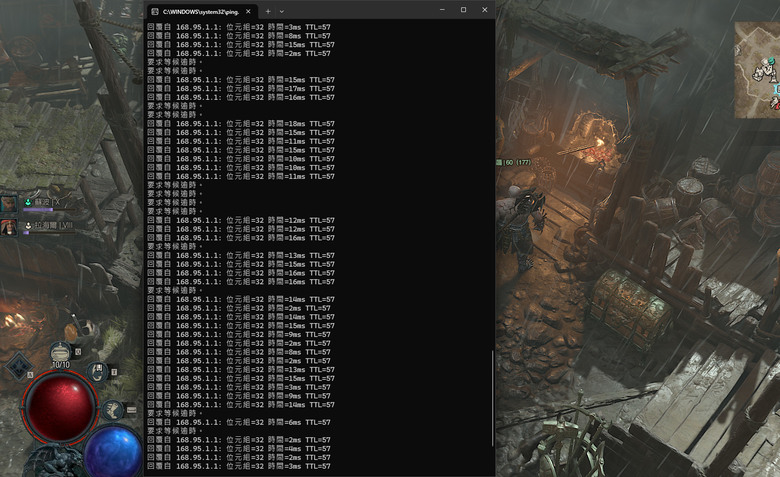
Task: Click the name label showing 60 (177)
Action: [513, 162]
